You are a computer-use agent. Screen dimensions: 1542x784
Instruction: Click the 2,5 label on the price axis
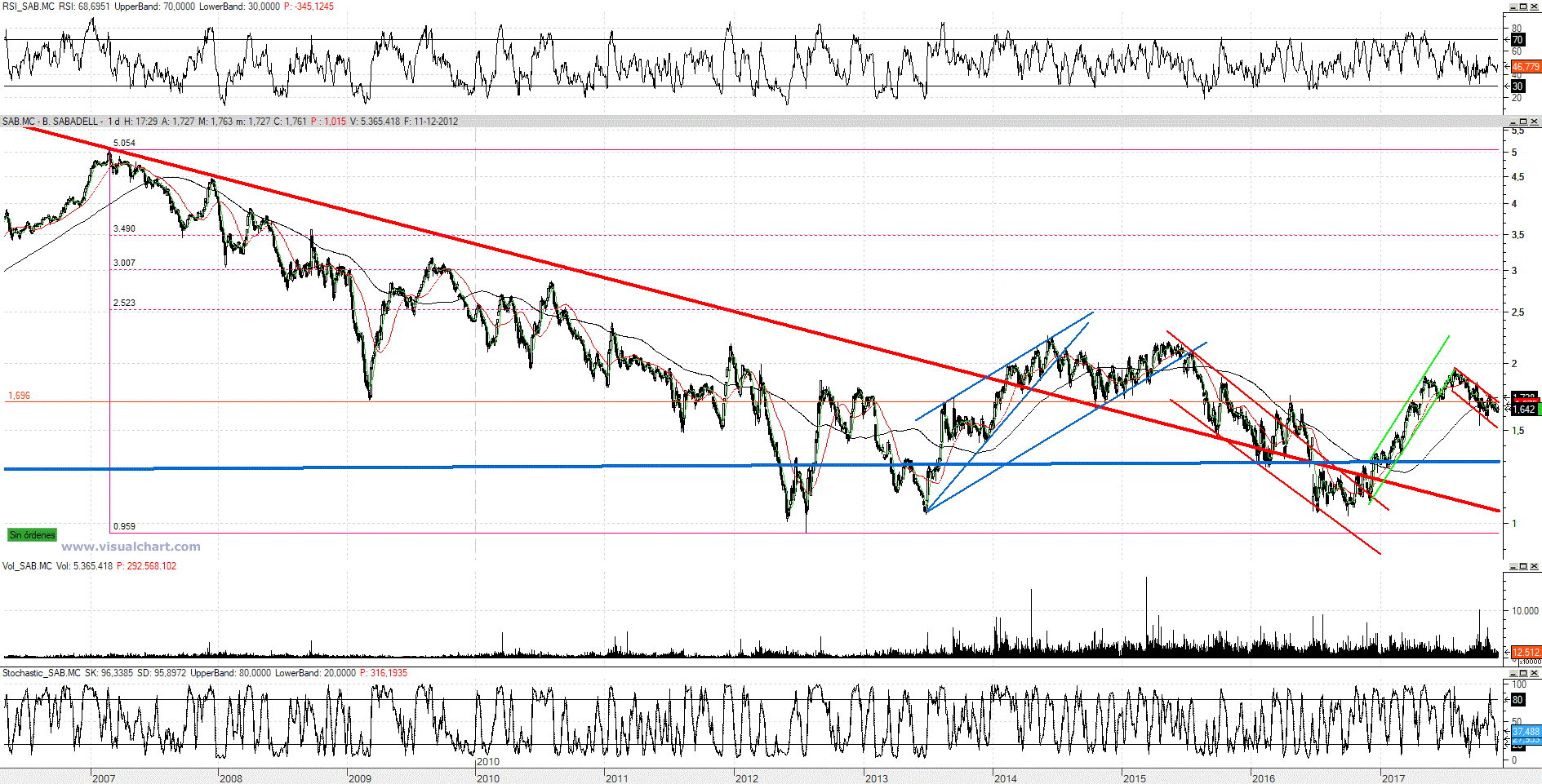point(1518,312)
